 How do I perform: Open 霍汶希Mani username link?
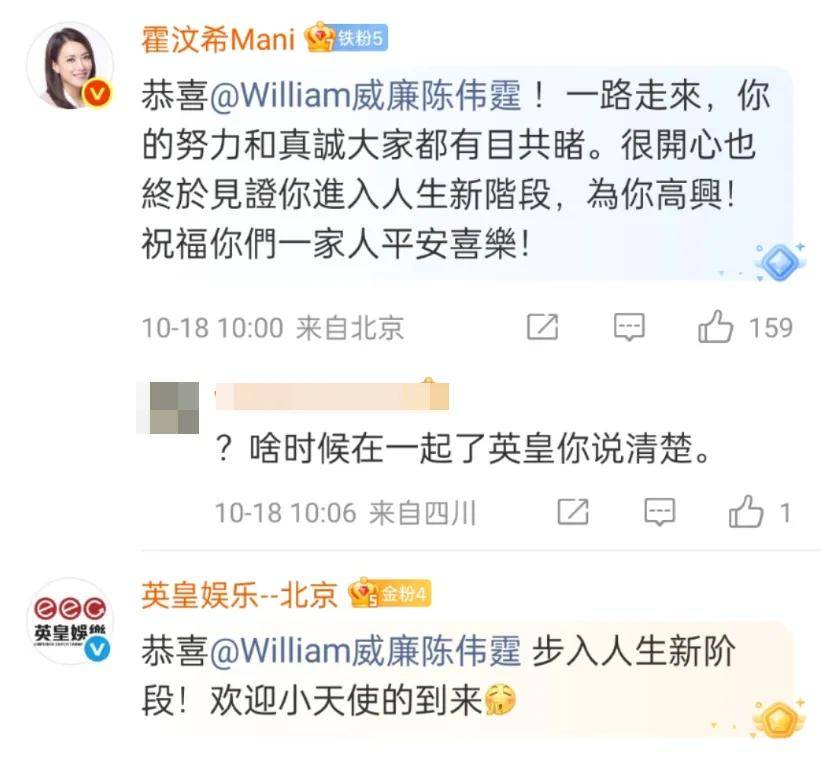(x=218, y=39)
